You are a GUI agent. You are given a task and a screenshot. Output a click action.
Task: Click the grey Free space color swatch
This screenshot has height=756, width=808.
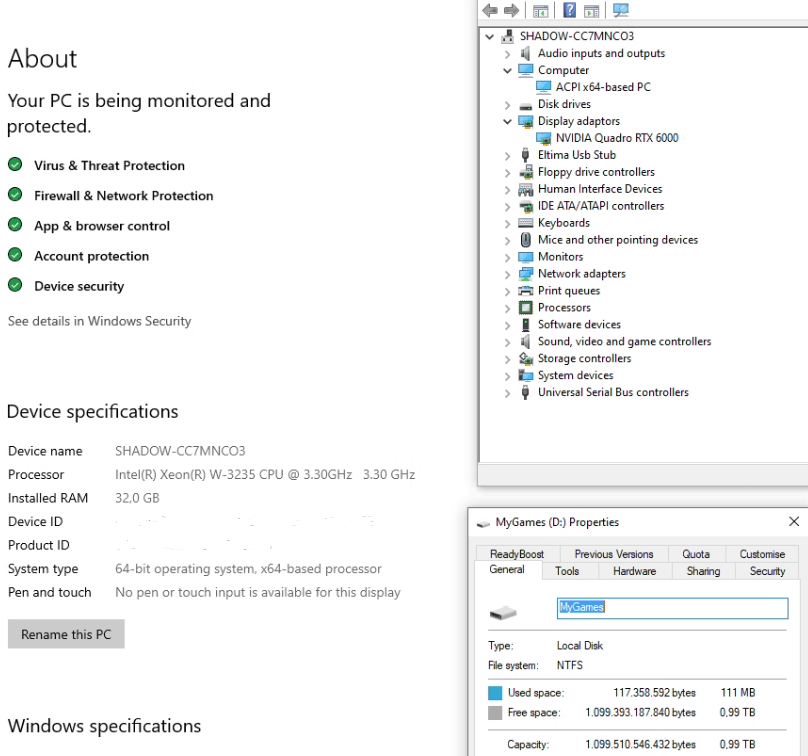495,713
